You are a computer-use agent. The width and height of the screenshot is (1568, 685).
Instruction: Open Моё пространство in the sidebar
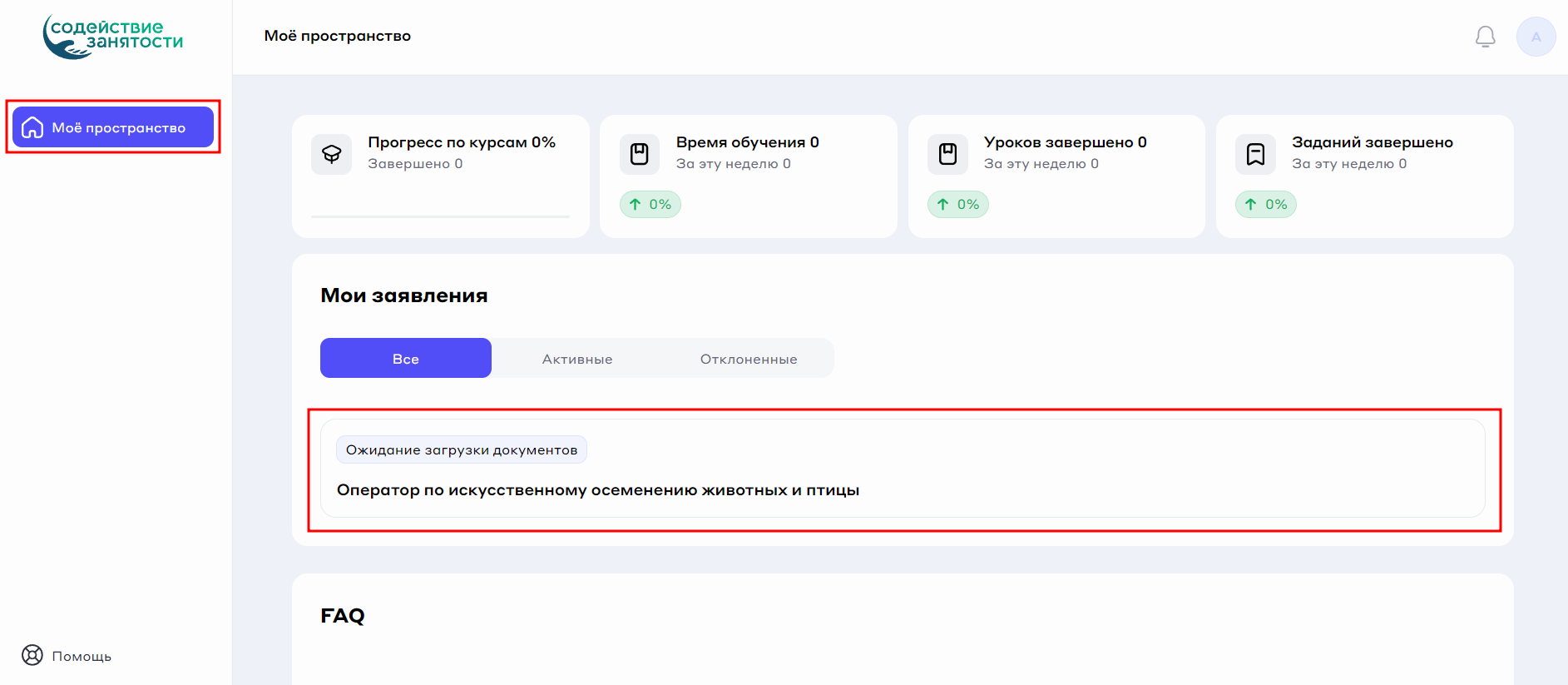118,127
